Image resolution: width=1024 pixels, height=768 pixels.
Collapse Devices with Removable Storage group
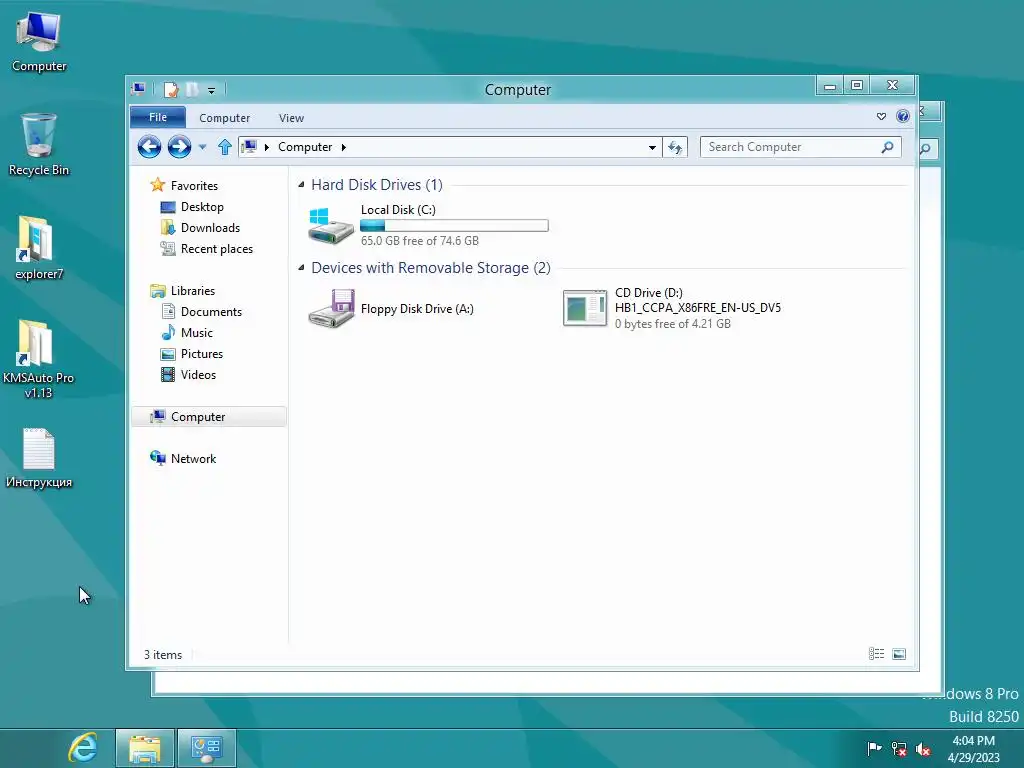[x=301, y=268]
